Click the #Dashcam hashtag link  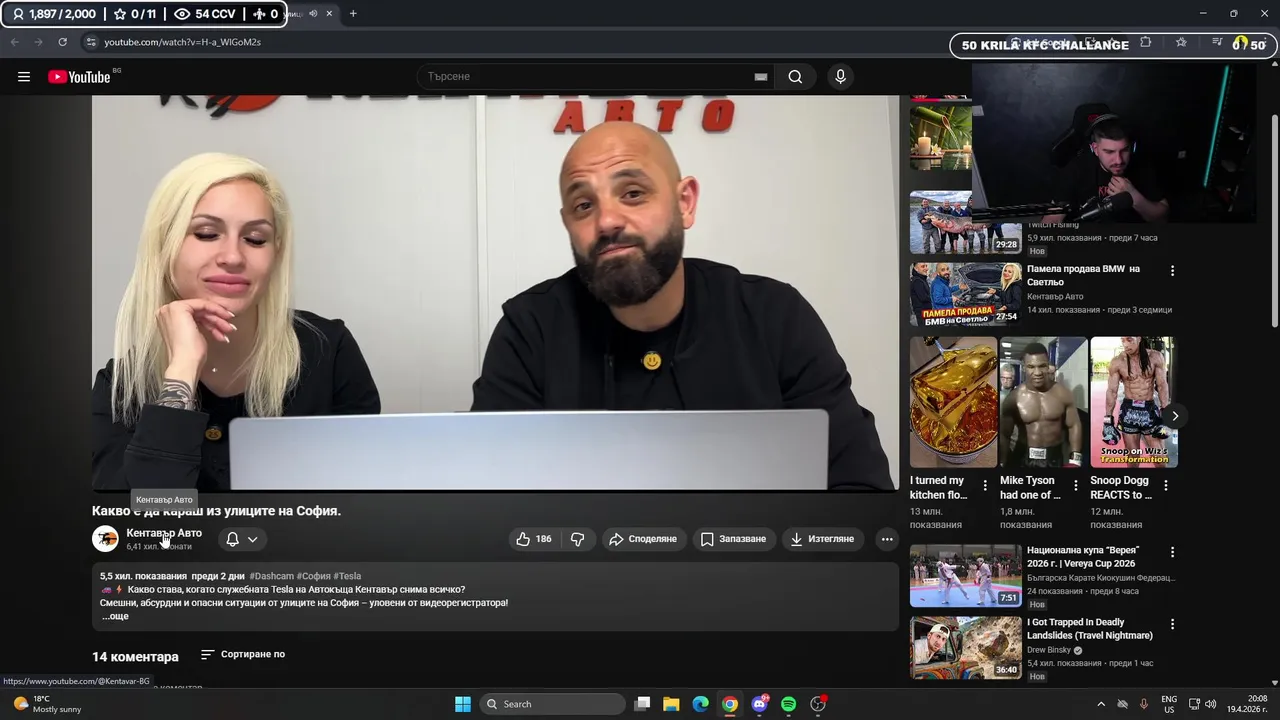(271, 576)
